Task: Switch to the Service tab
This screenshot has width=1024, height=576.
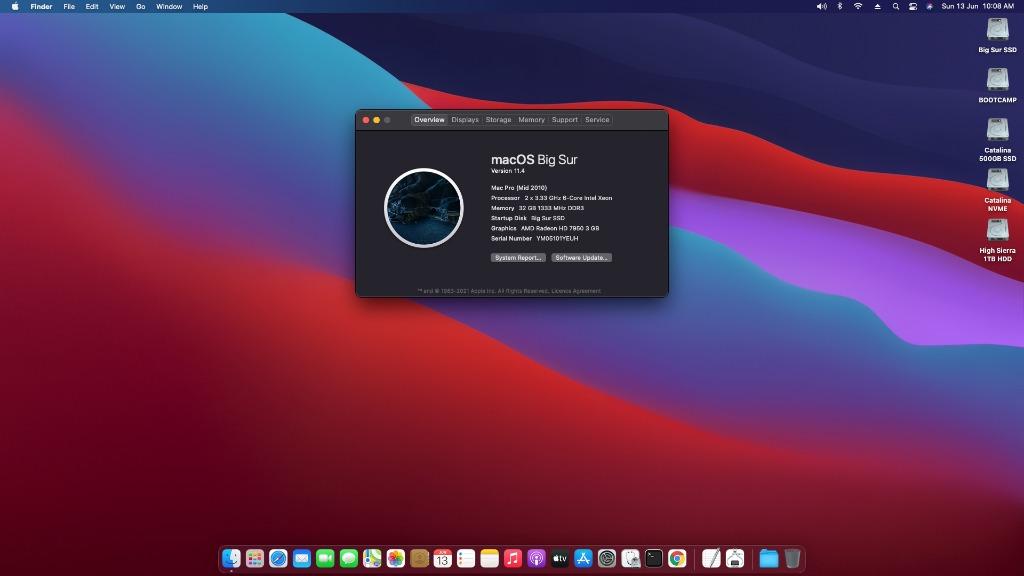Action: [597, 120]
